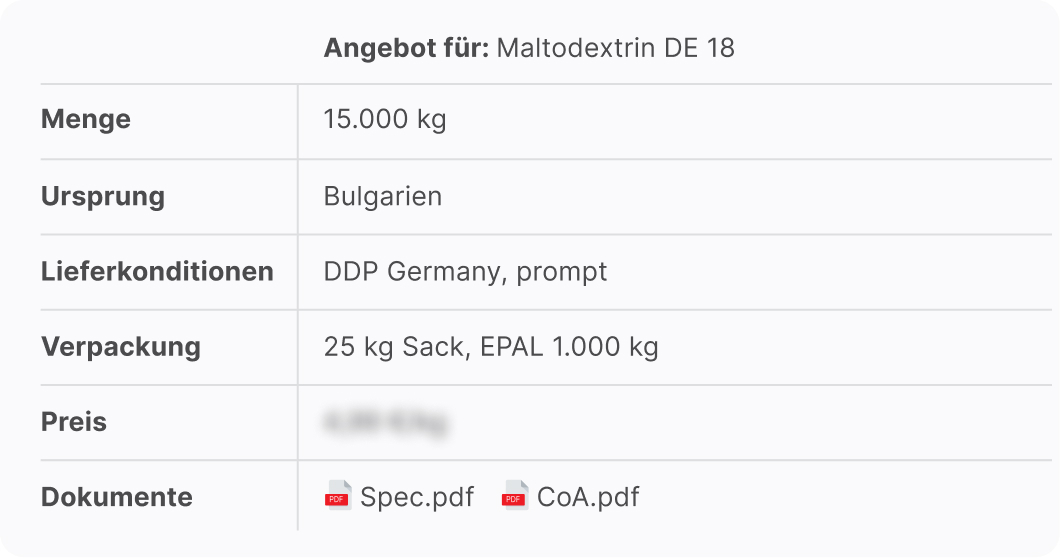
Task: Select the 'Angebot für:' header label
Action: point(406,48)
